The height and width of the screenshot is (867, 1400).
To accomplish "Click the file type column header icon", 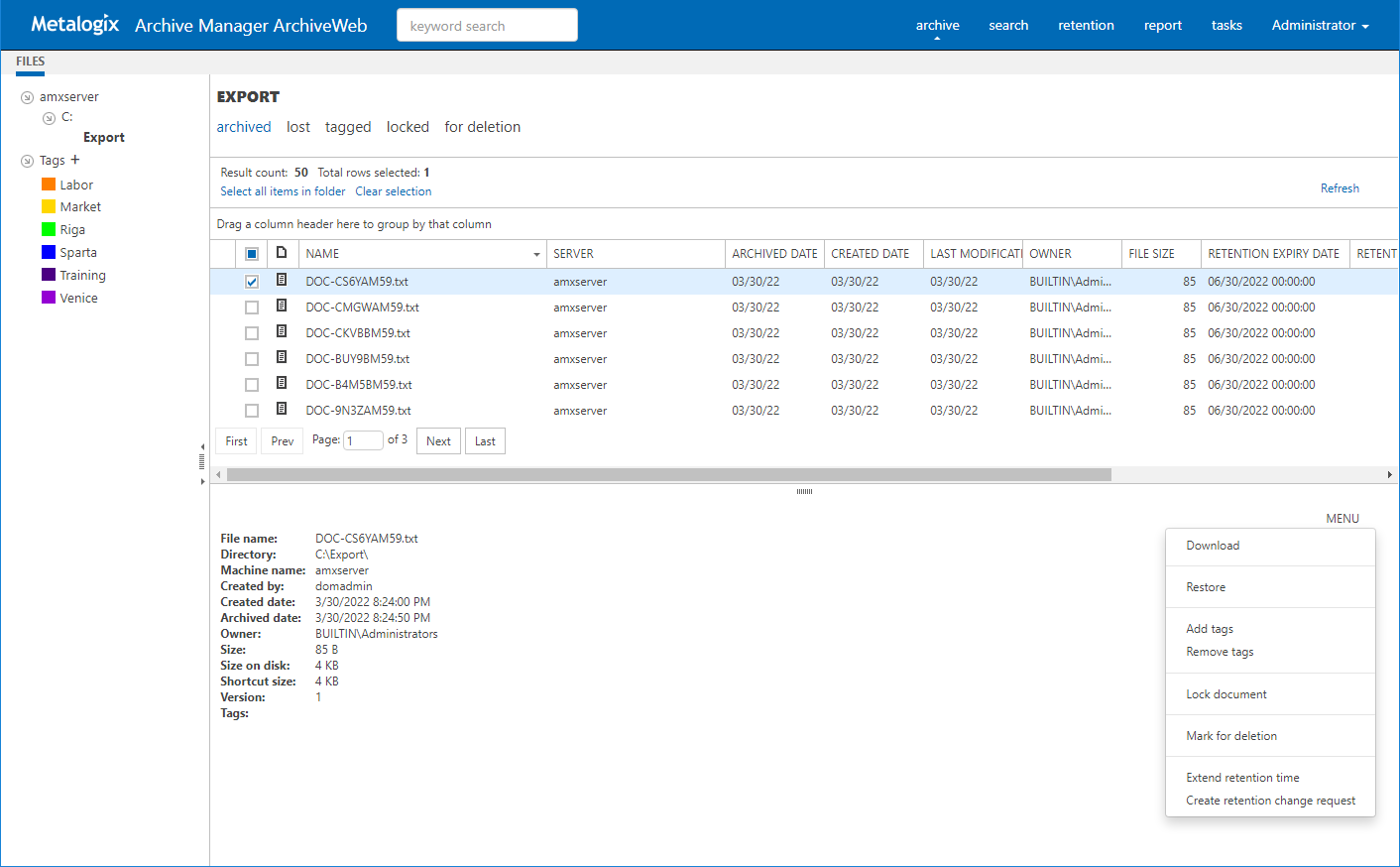I will click(282, 253).
